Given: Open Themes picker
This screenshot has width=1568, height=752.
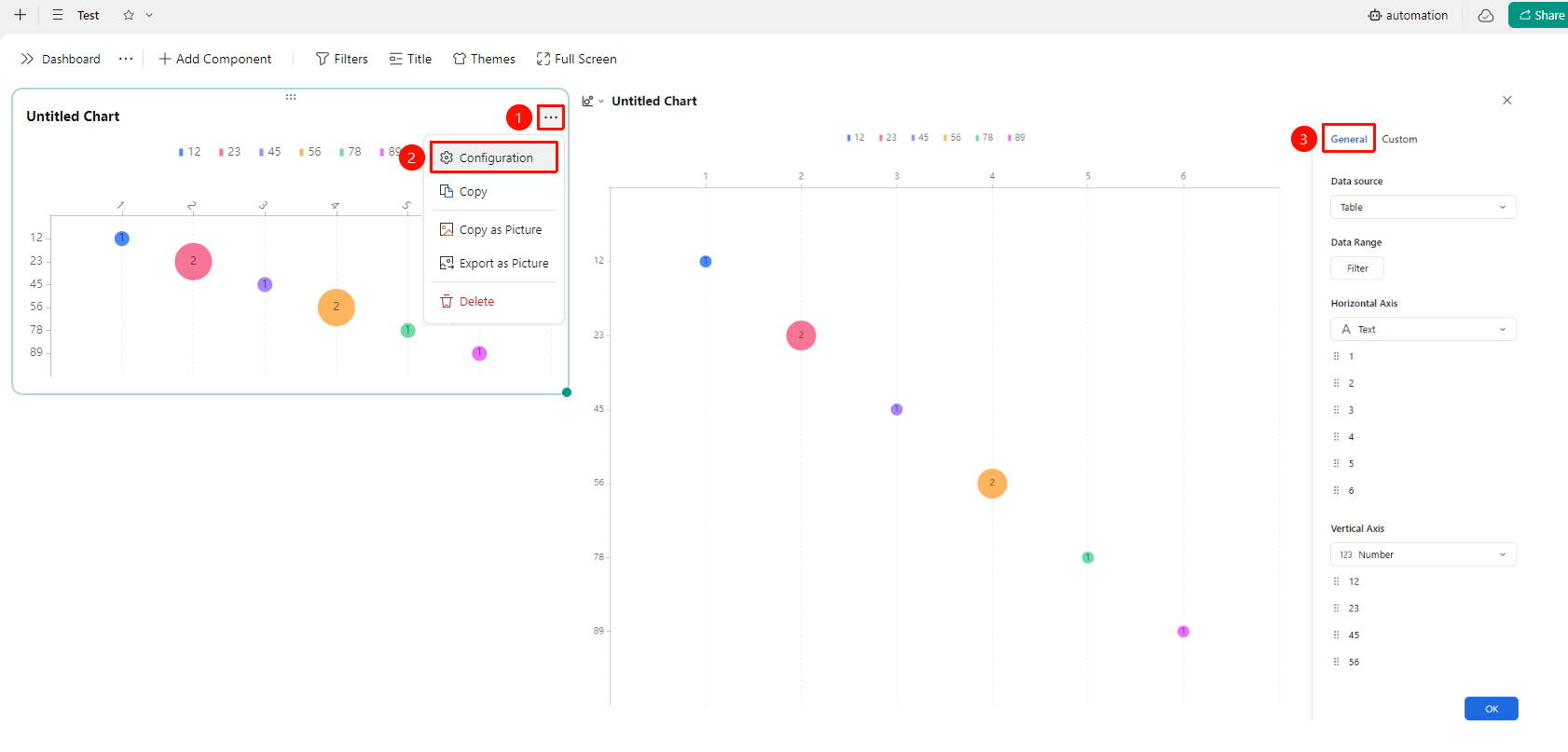Looking at the screenshot, I should coord(484,59).
